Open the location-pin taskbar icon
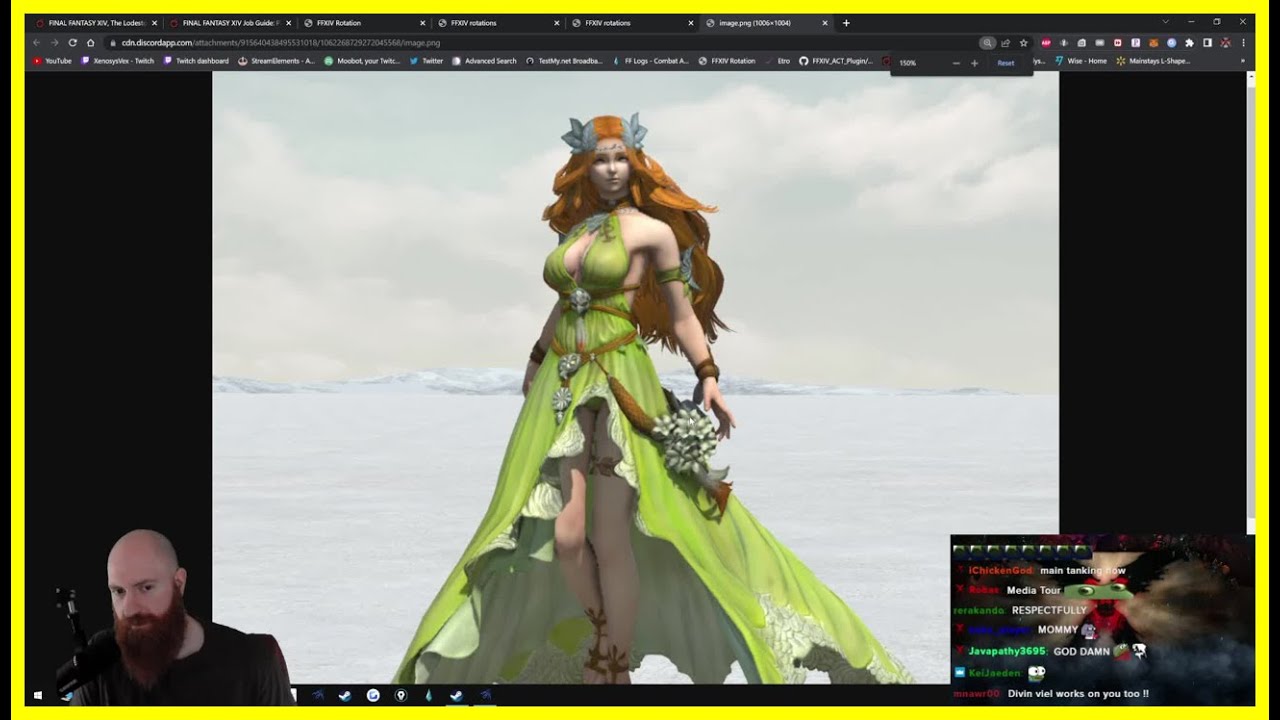1280x720 pixels. [x=401, y=695]
